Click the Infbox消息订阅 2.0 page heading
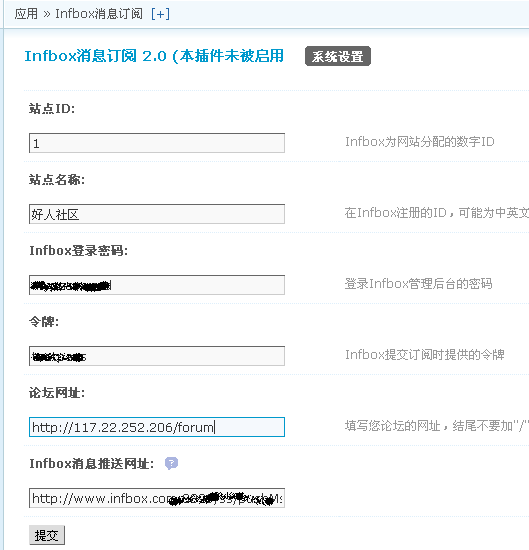The width and height of the screenshot is (529, 550). click(154, 56)
